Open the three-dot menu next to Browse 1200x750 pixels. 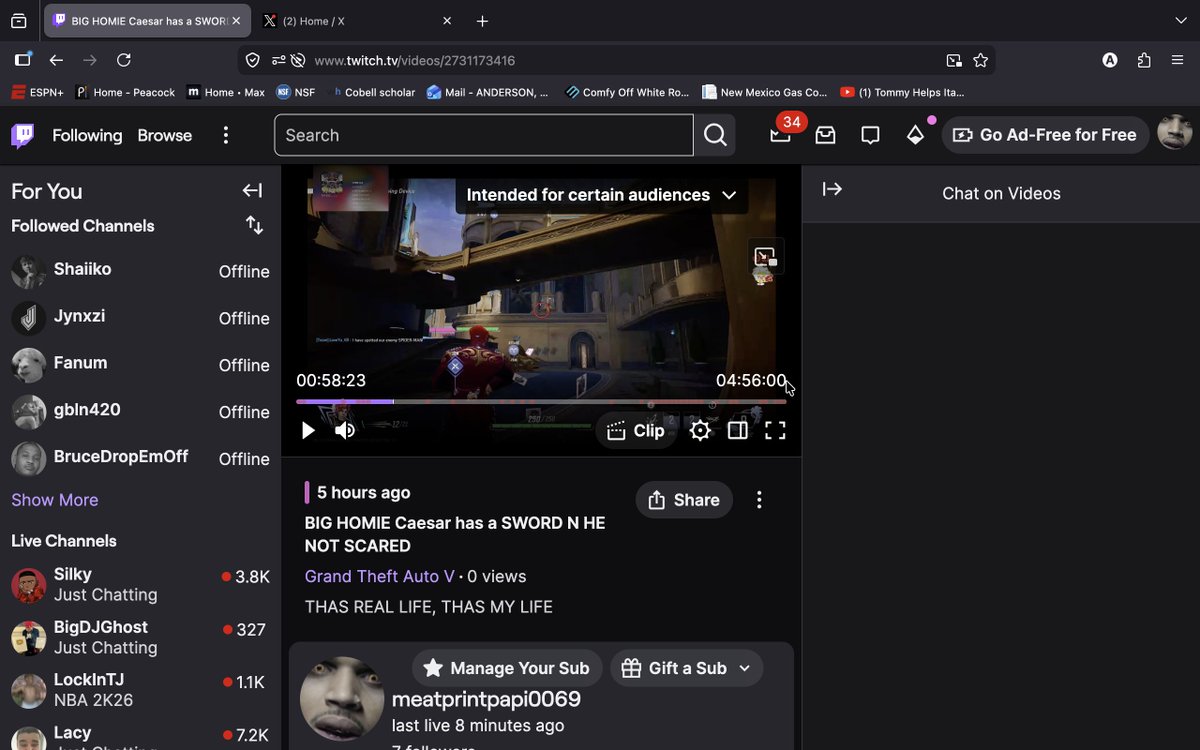[226, 135]
